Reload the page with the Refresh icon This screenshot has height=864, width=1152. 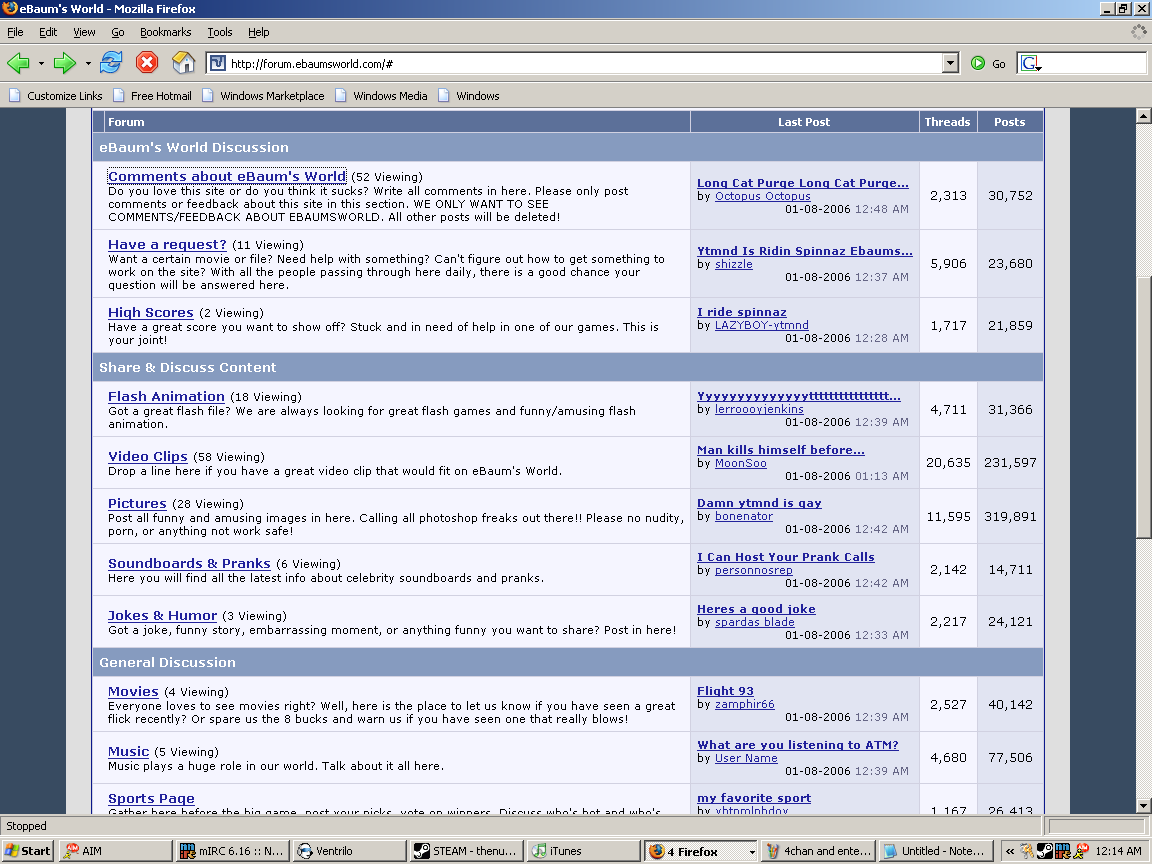(x=111, y=63)
